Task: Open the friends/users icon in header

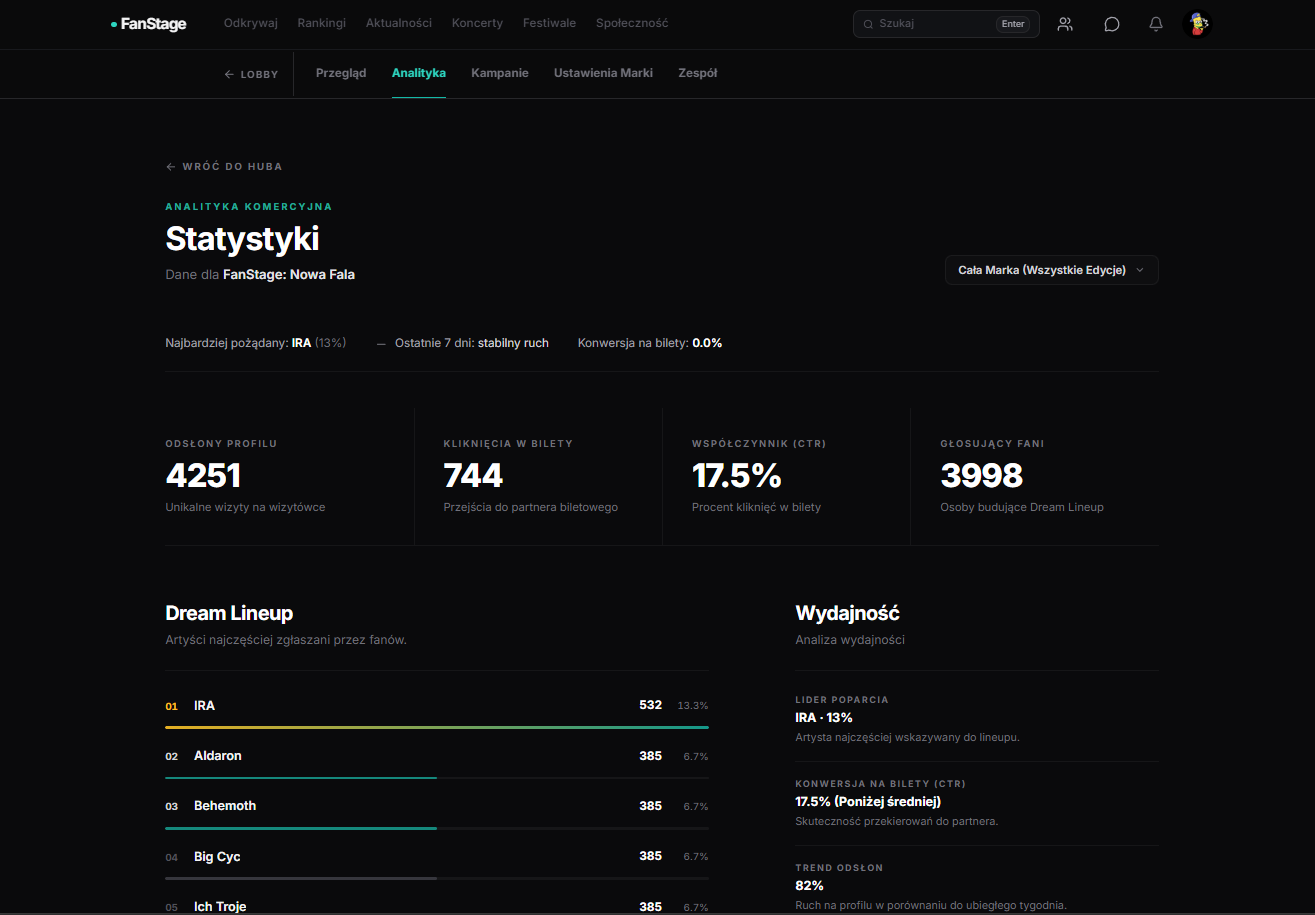Action: click(1065, 24)
